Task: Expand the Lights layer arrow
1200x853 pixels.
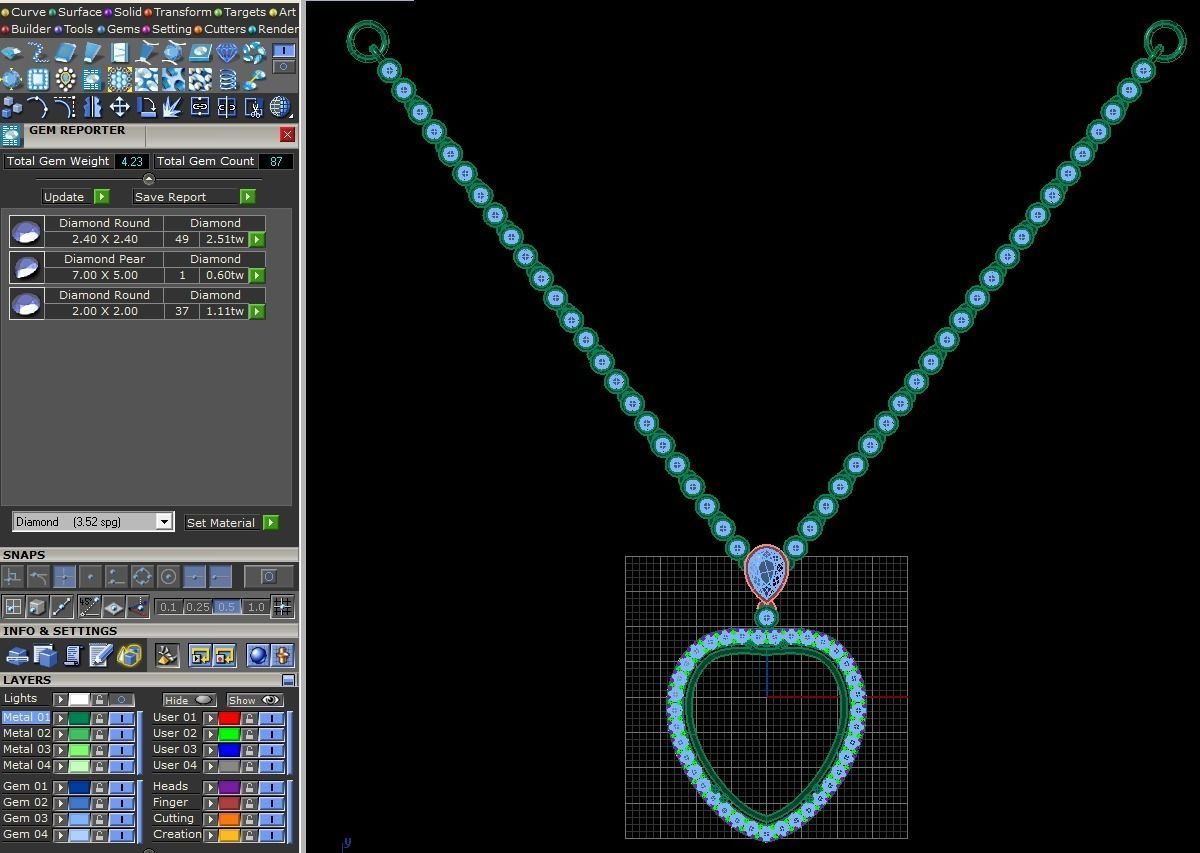Action: tap(60, 700)
